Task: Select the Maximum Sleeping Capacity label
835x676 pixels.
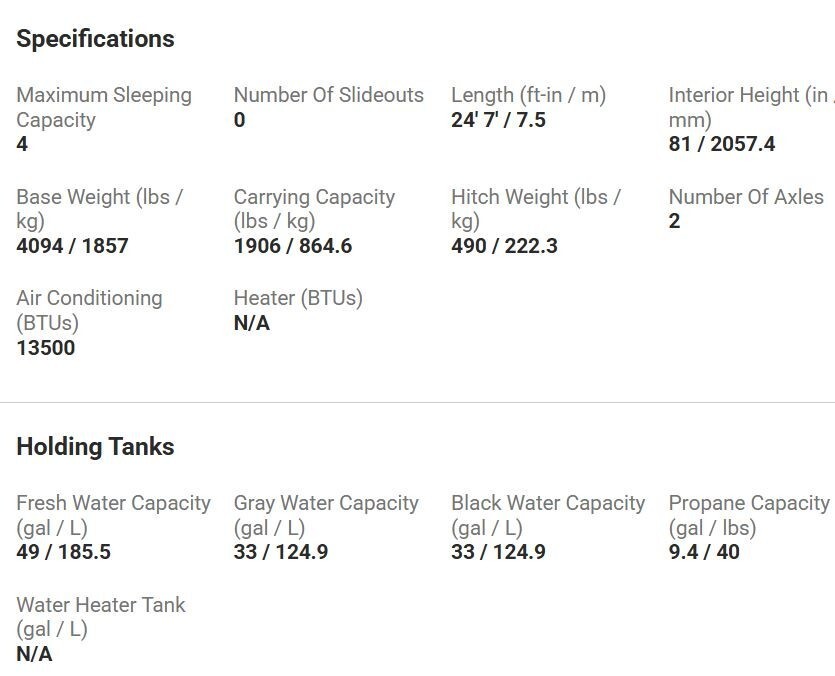Action: click(103, 107)
